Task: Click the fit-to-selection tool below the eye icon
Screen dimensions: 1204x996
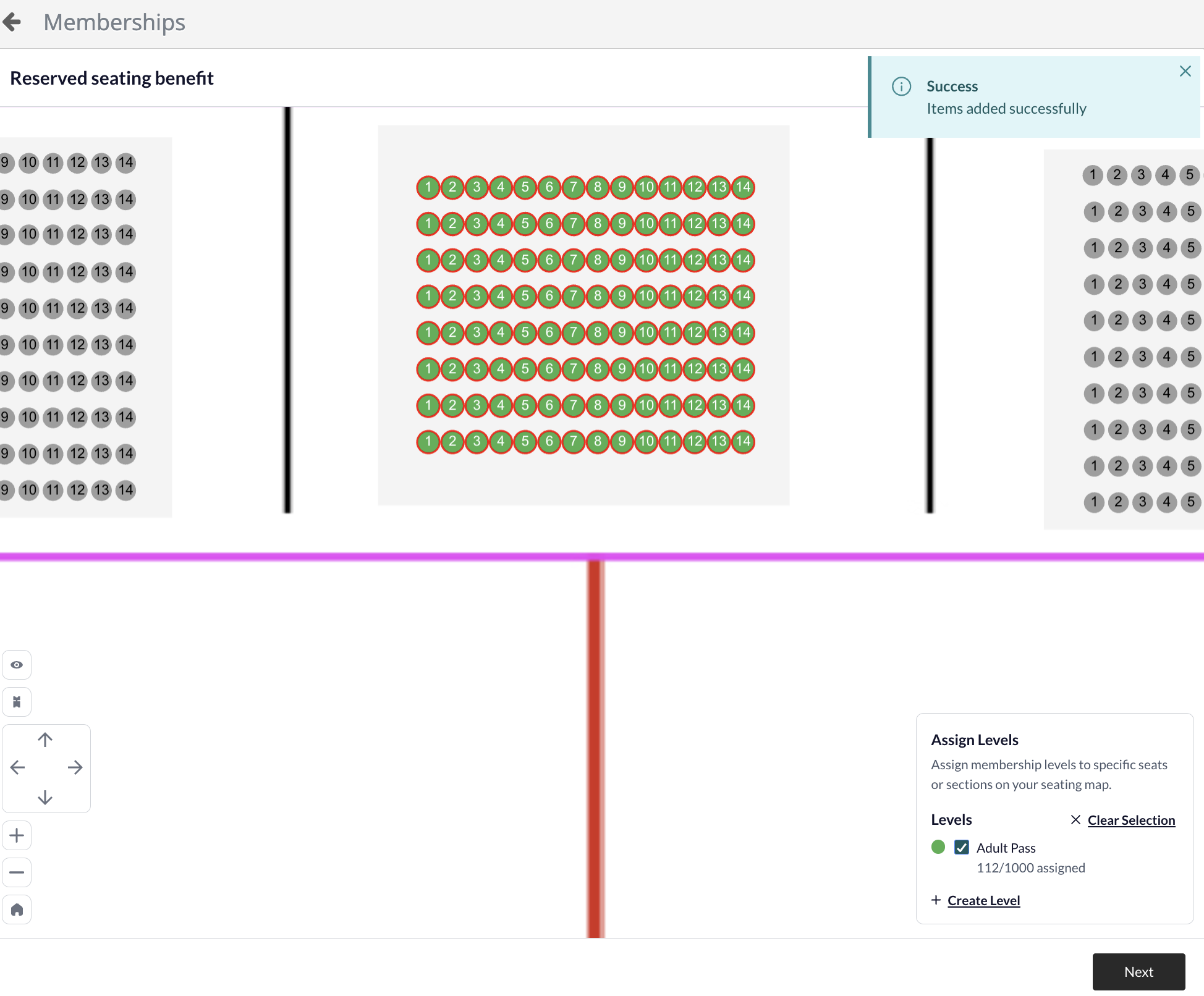Action: 17,702
